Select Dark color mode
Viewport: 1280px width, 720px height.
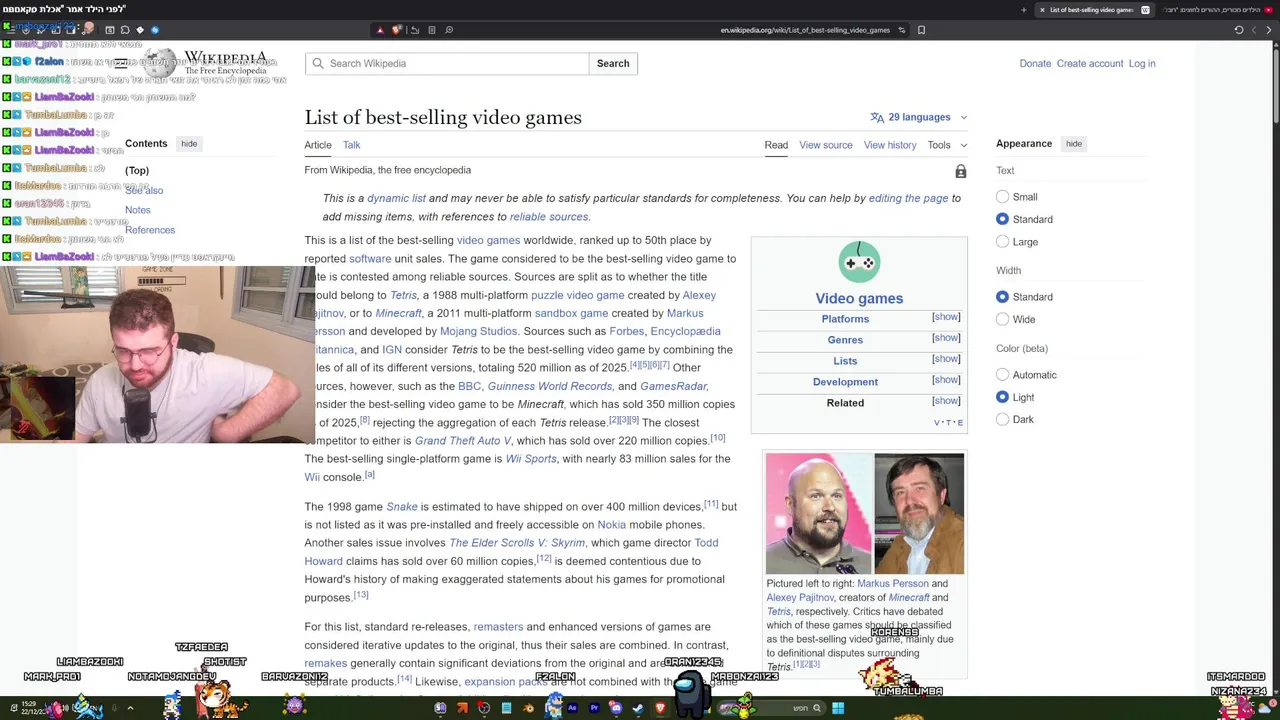1002,419
